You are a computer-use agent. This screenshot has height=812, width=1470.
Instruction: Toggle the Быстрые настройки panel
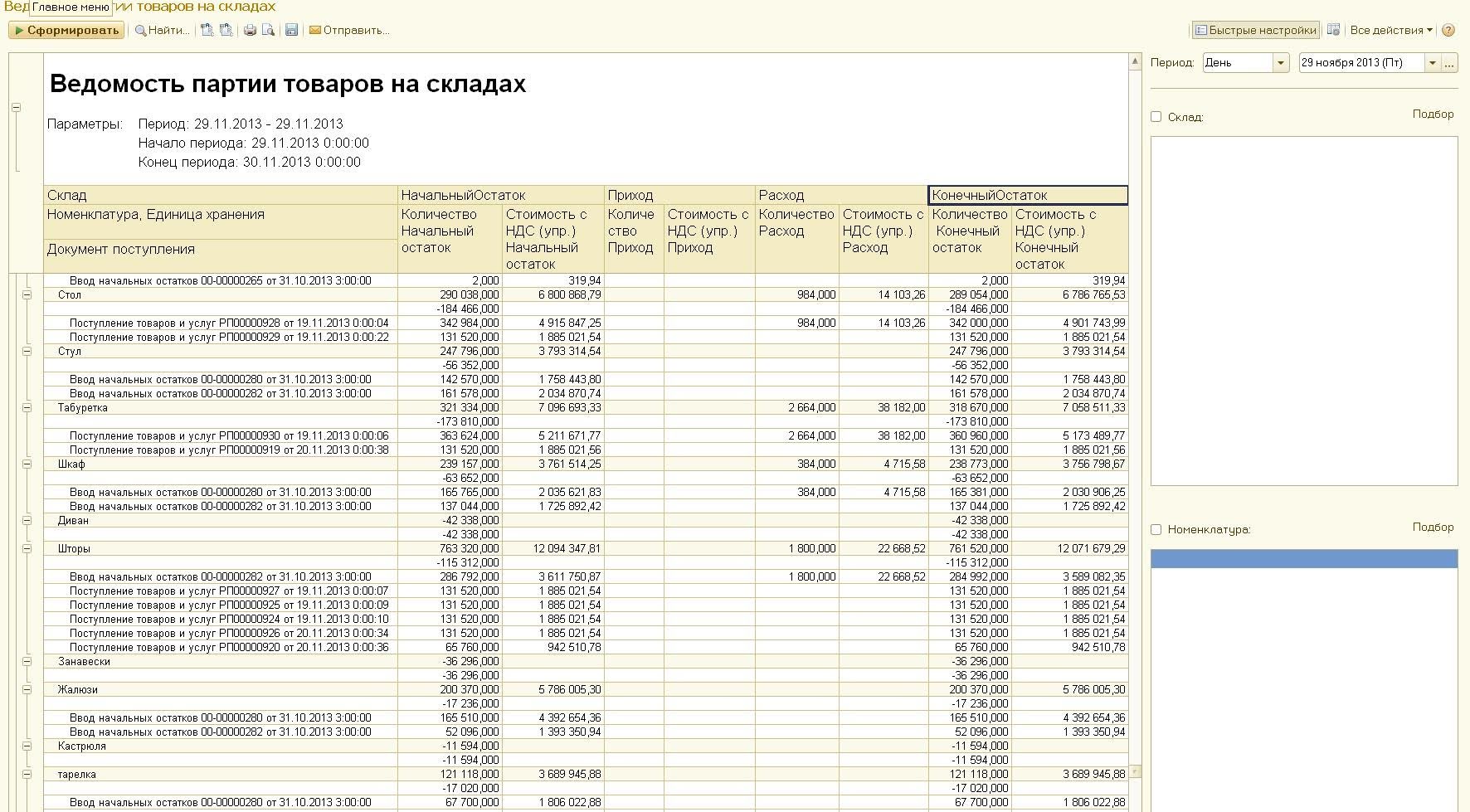[x=1255, y=31]
